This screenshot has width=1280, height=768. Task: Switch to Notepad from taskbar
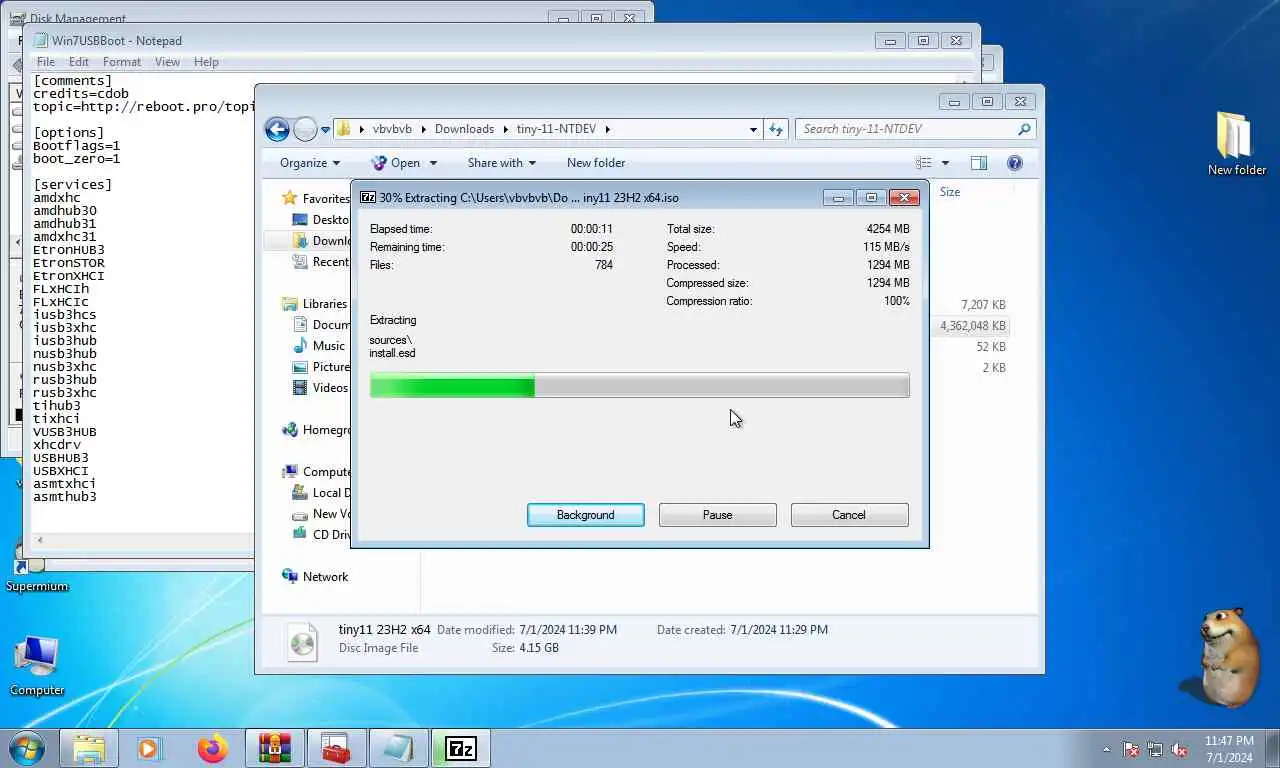pos(398,748)
